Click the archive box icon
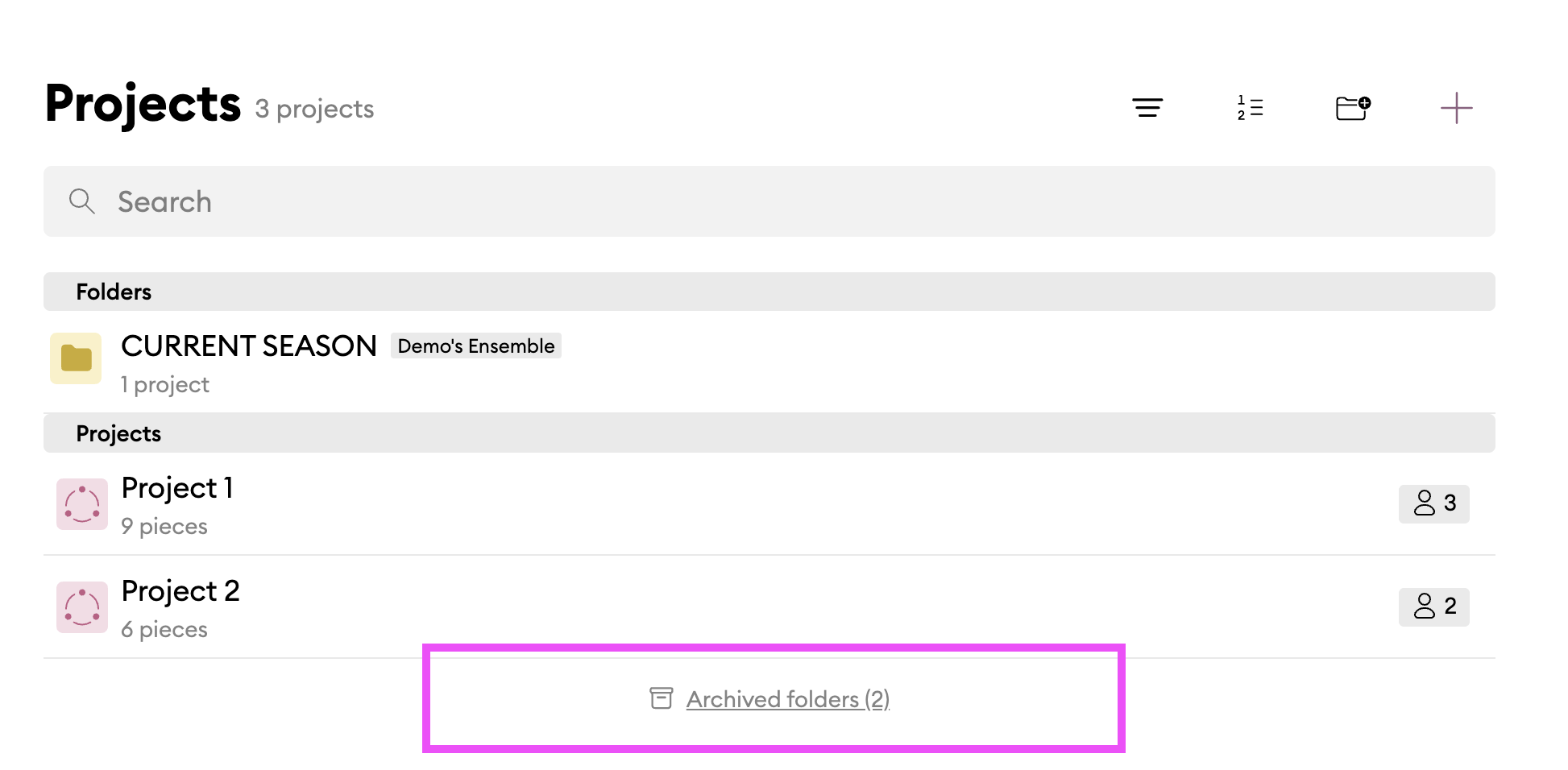The height and width of the screenshot is (770, 1568). tap(661, 698)
